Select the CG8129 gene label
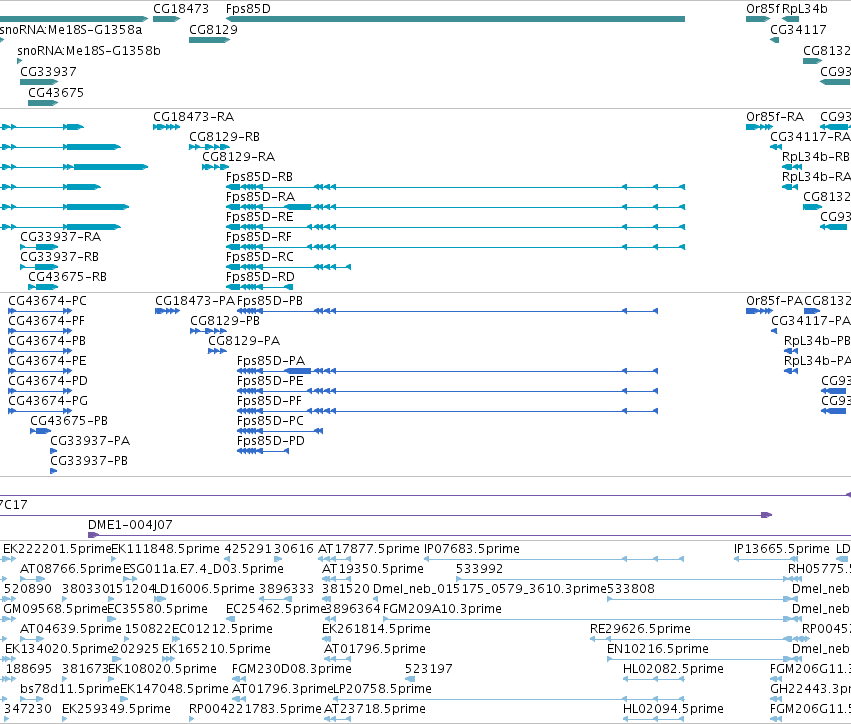The width and height of the screenshot is (851, 724). pos(213,30)
